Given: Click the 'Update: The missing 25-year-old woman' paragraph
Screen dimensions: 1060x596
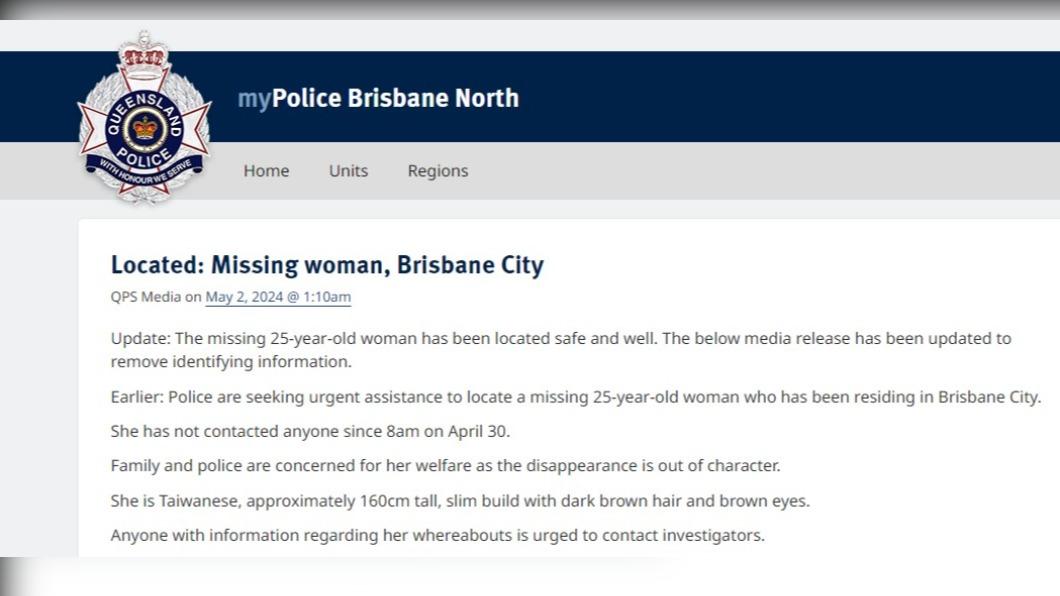Looking at the screenshot, I should tap(561, 350).
